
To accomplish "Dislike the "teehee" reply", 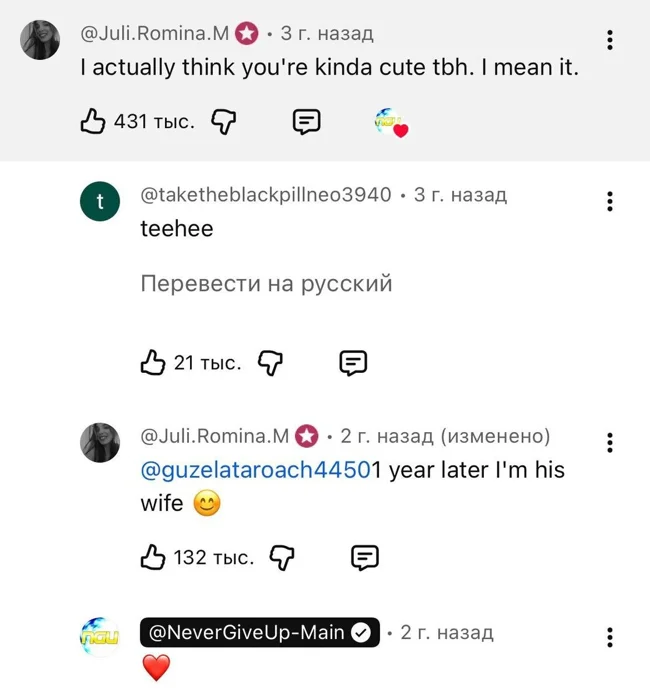I will [271, 362].
